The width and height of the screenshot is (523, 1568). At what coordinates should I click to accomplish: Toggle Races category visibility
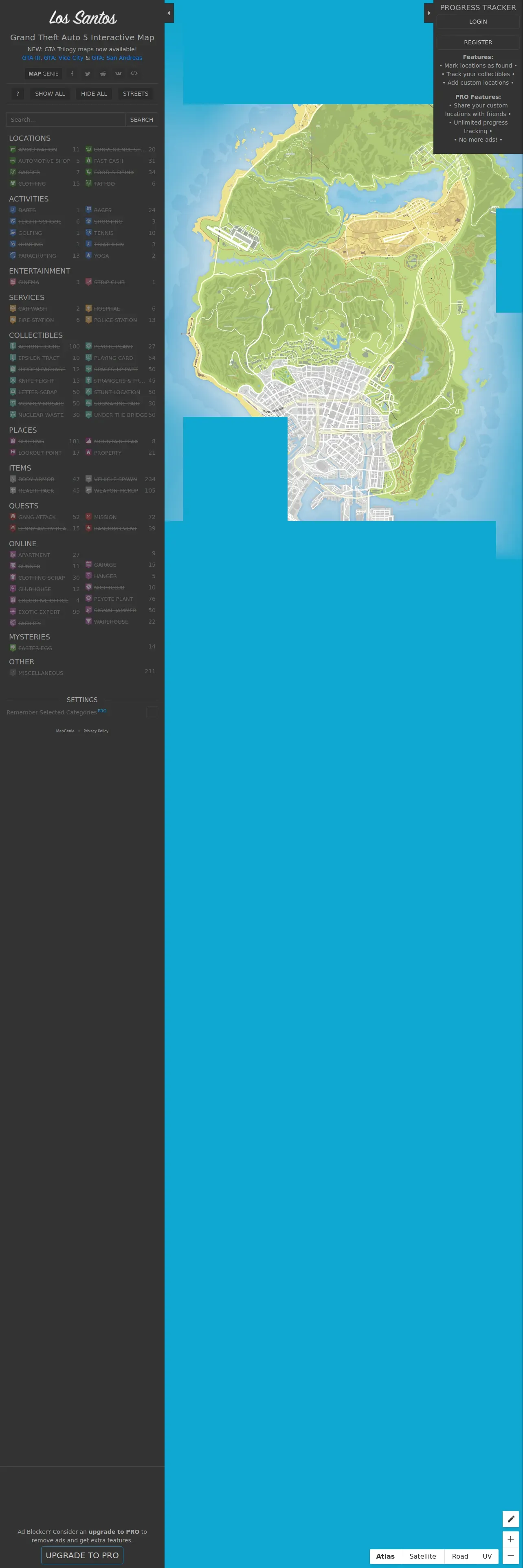coord(120,210)
